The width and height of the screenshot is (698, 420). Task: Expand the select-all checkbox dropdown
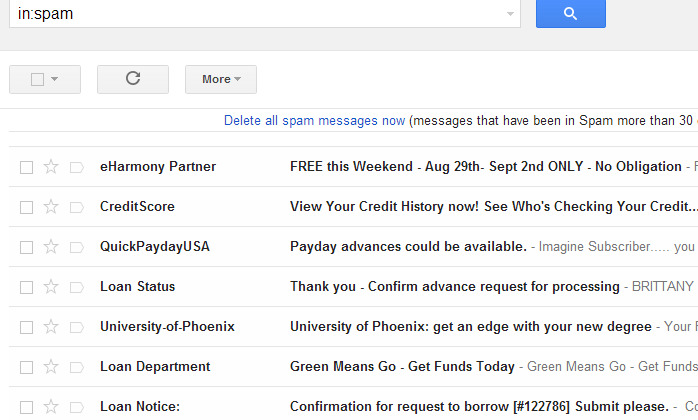pyautogui.click(x=54, y=79)
